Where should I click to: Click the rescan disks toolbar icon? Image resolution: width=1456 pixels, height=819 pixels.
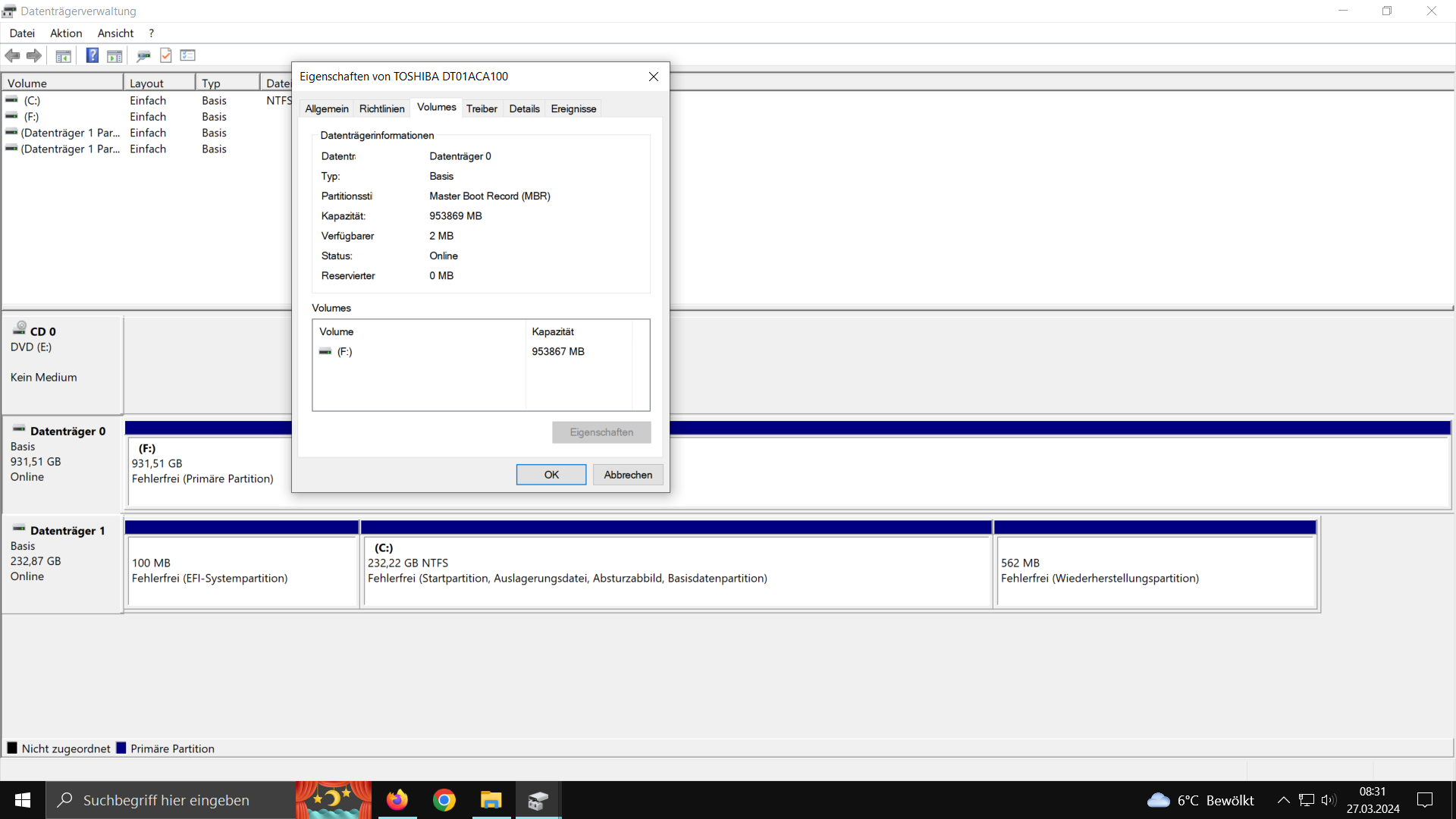[x=143, y=55]
